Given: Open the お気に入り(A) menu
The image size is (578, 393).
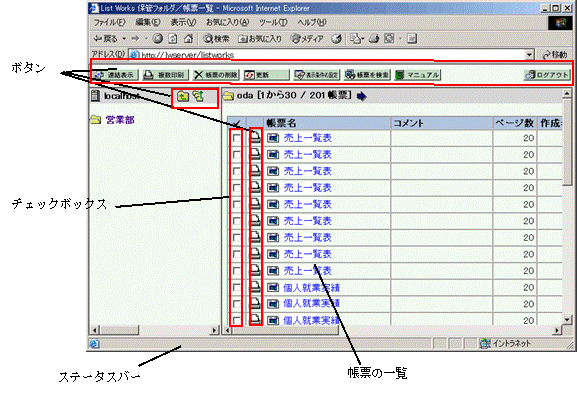Looking at the screenshot, I should [x=227, y=22].
